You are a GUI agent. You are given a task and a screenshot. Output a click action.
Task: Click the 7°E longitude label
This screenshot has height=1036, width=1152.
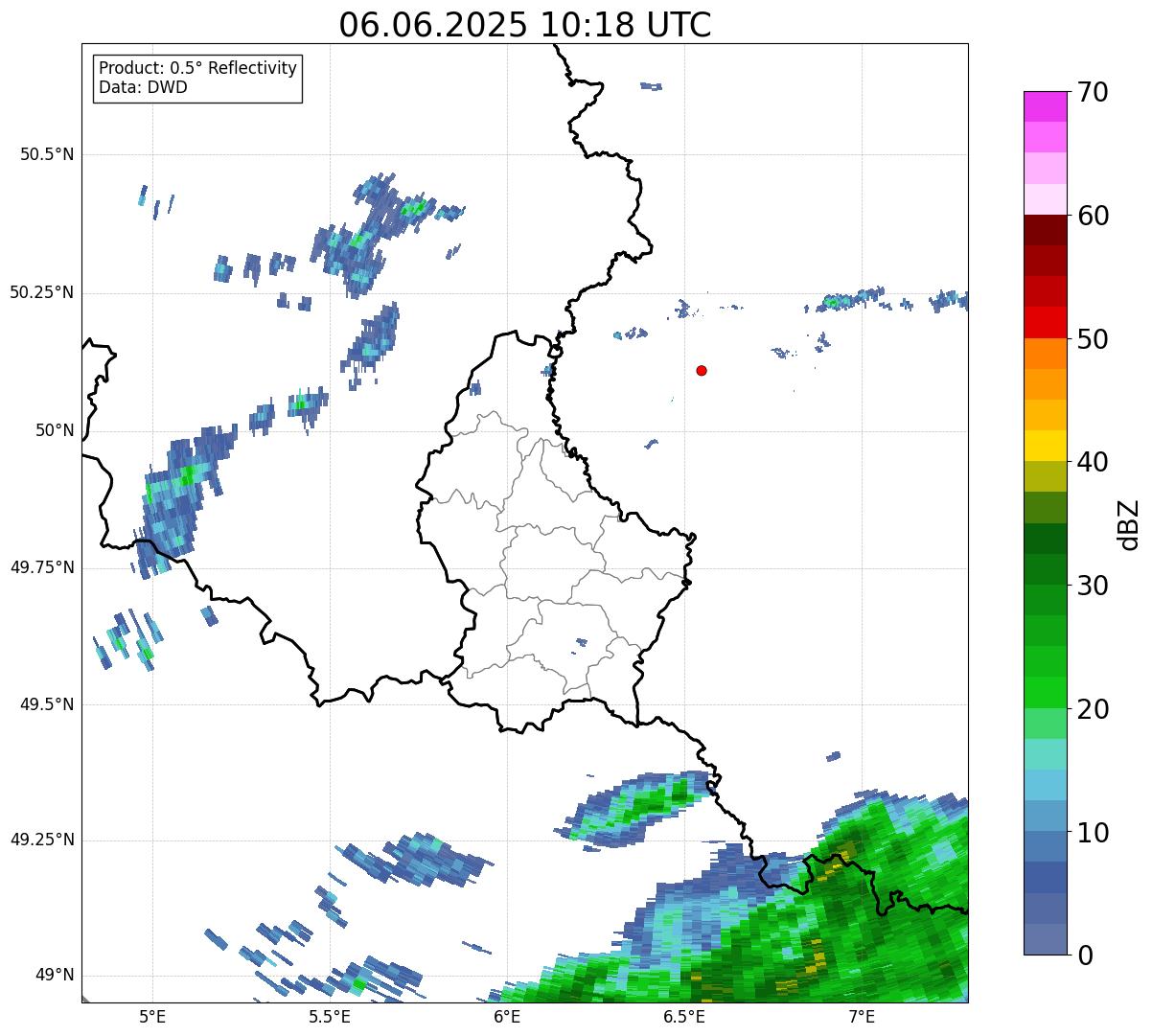coord(862,1016)
